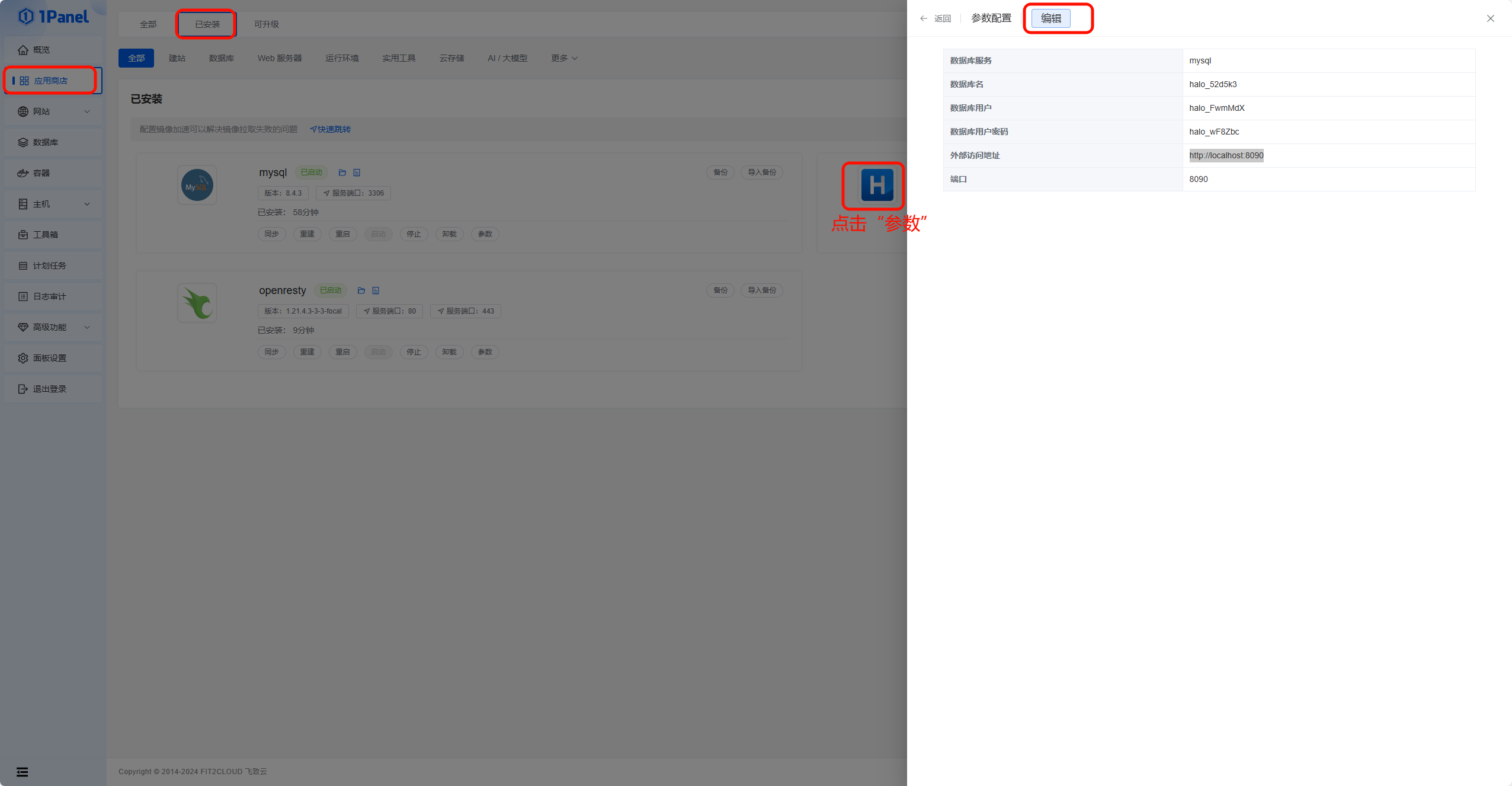Open the localhost:8090 external access address
This screenshot has height=786, width=1512.
1226,155
